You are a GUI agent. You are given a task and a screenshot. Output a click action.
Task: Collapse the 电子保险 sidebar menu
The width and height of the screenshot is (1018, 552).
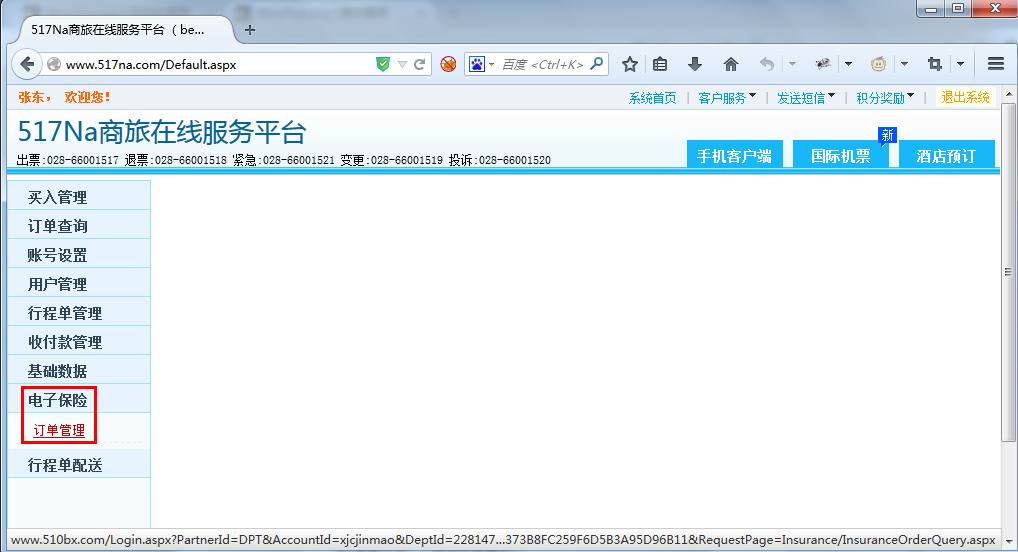pyautogui.click(x=79, y=400)
